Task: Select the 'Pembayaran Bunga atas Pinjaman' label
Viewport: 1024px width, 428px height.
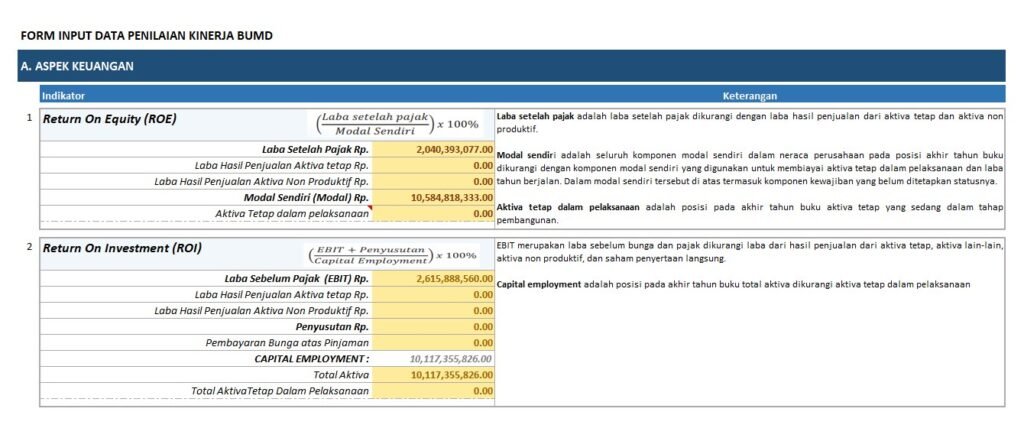Action: click(287, 343)
